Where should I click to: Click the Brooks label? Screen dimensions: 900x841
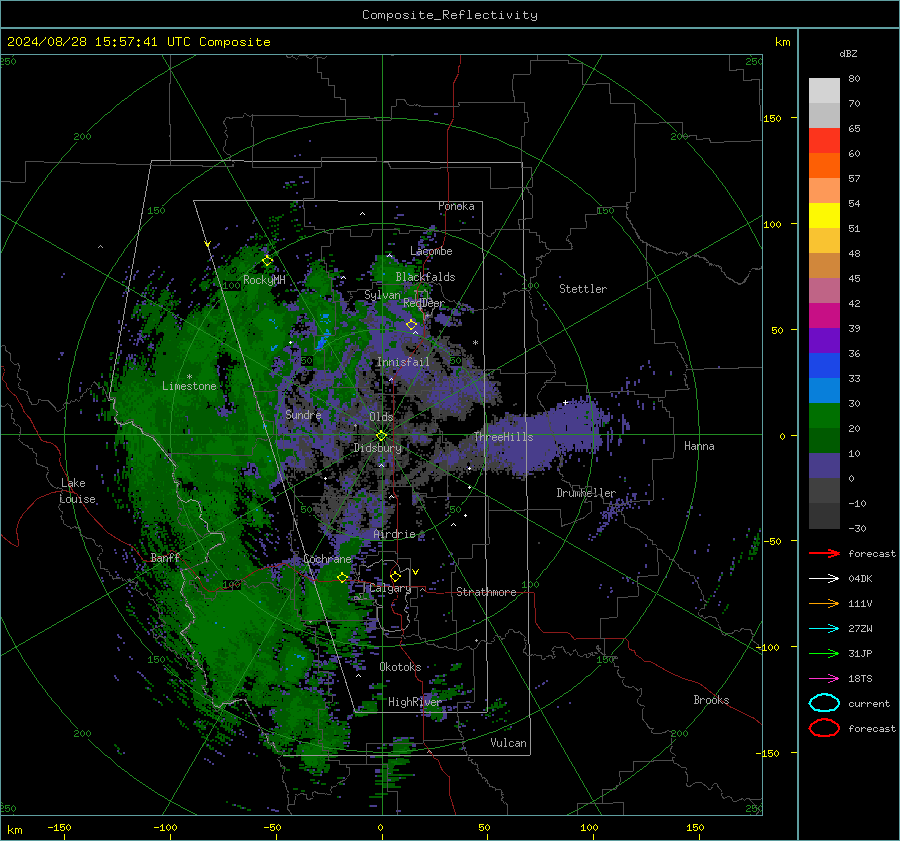tap(711, 700)
